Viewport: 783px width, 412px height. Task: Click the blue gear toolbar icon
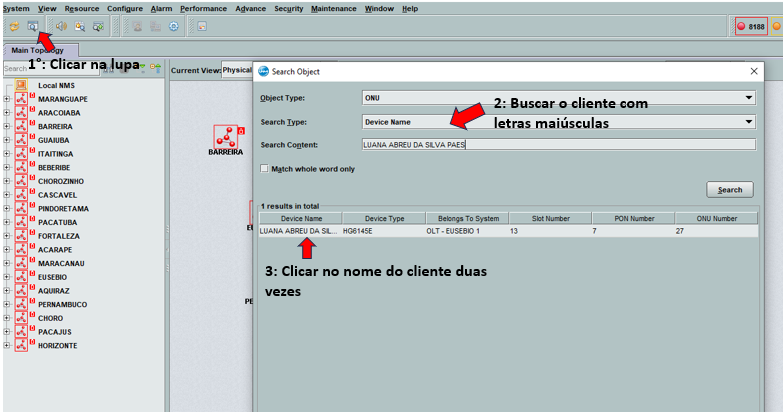coord(173,26)
